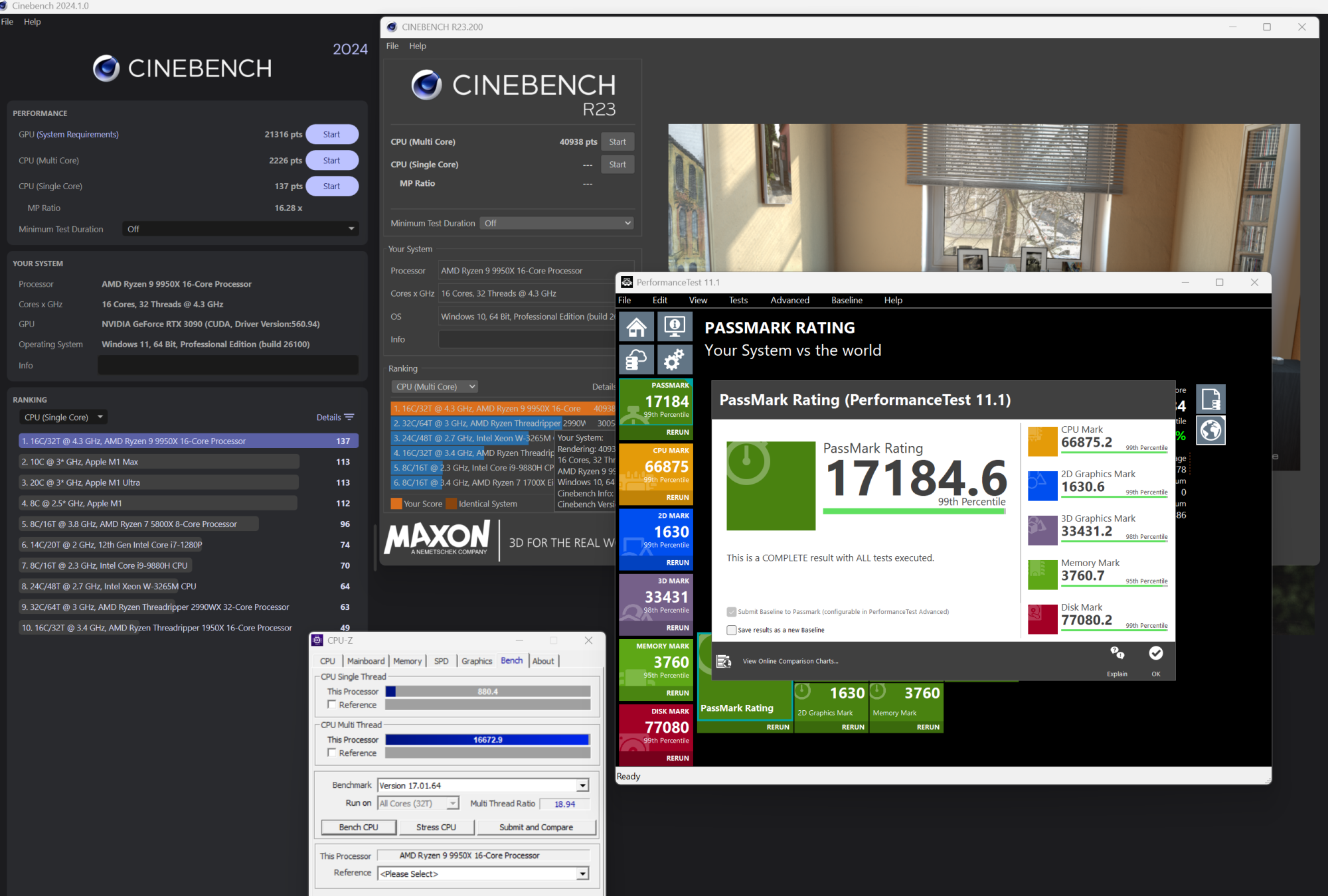
Task: Switch to the Mainboard tab in CPU-Z
Action: tap(366, 661)
